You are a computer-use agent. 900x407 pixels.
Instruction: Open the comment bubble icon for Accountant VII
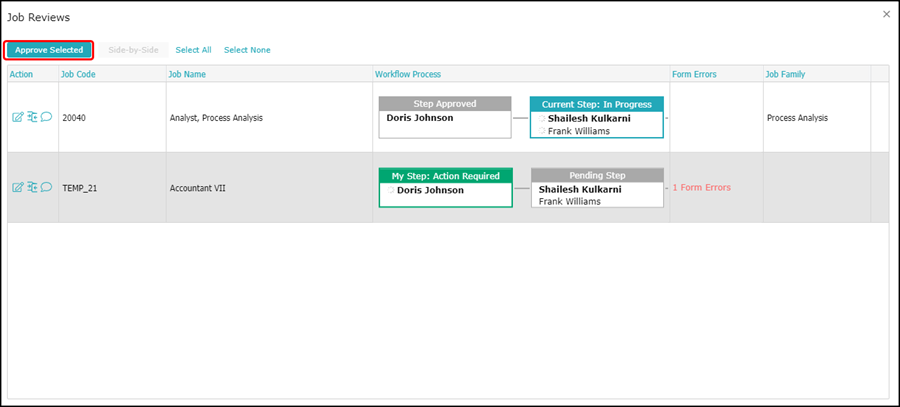click(46, 187)
